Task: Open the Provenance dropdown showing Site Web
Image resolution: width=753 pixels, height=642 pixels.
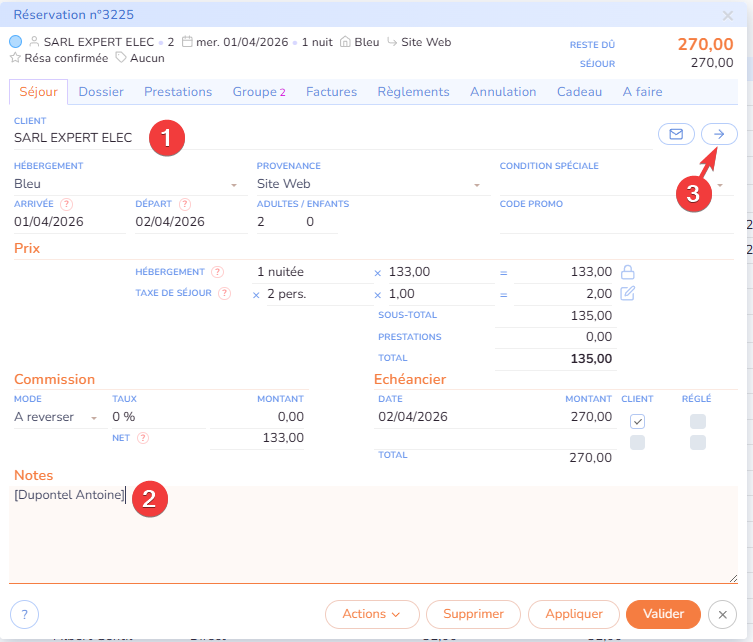Action: point(476,185)
